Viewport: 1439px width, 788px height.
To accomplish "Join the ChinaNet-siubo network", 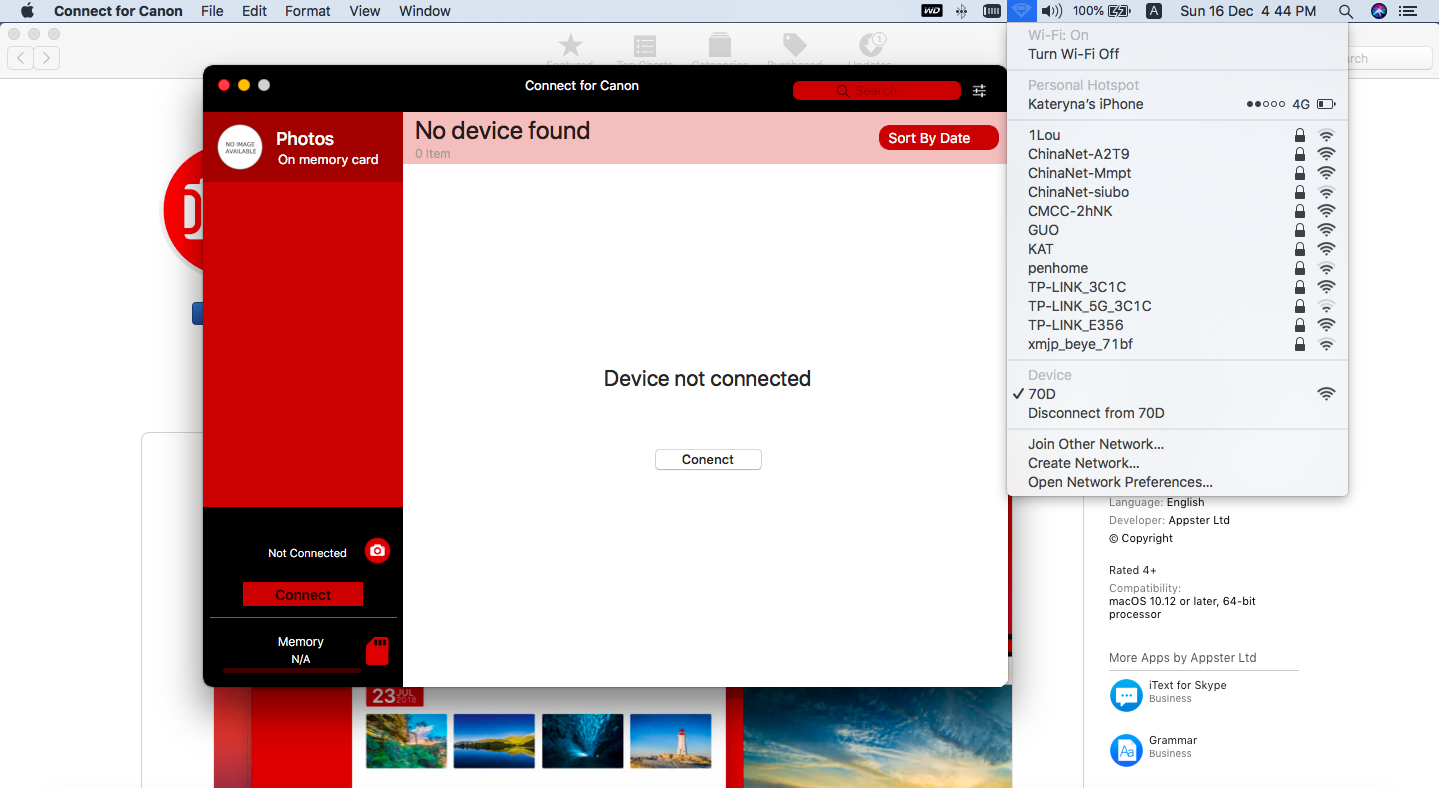I will pos(1177,192).
